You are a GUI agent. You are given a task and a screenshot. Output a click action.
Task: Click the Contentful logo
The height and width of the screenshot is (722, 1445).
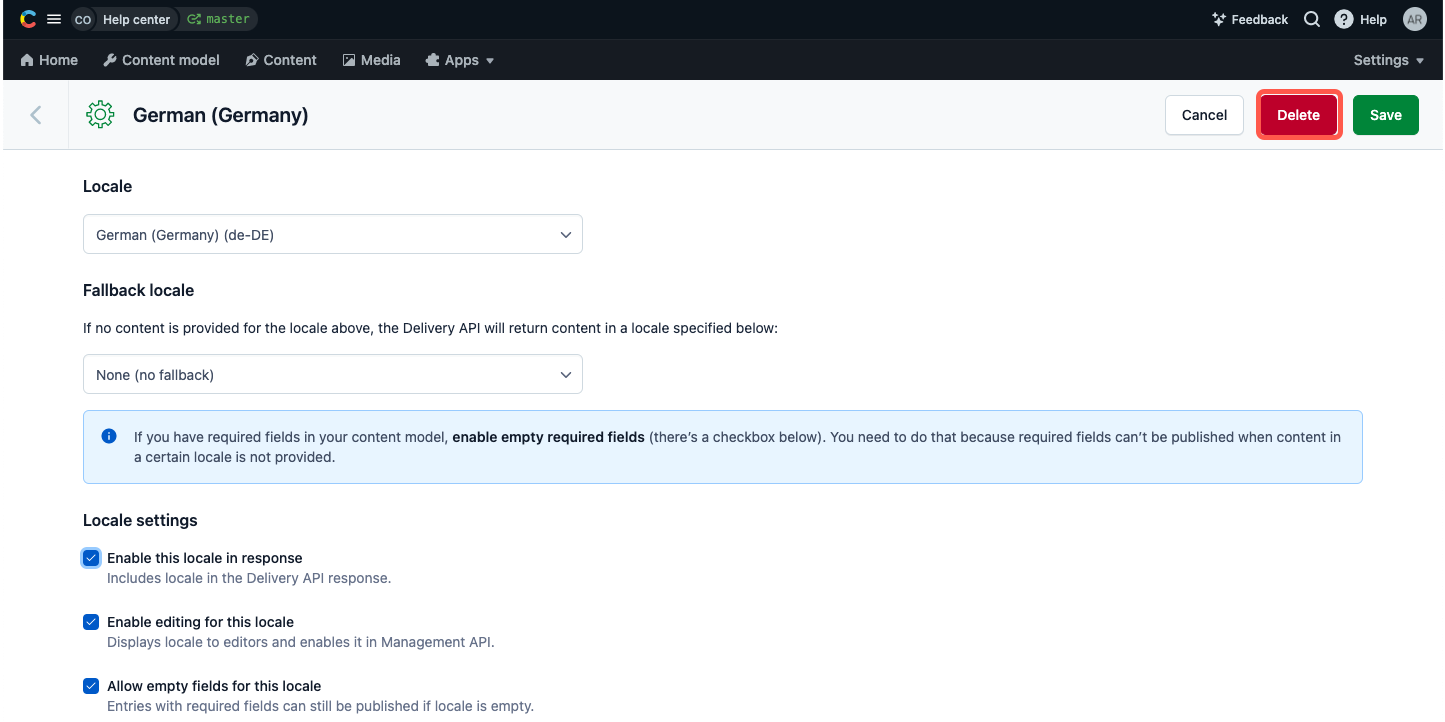tap(27, 18)
